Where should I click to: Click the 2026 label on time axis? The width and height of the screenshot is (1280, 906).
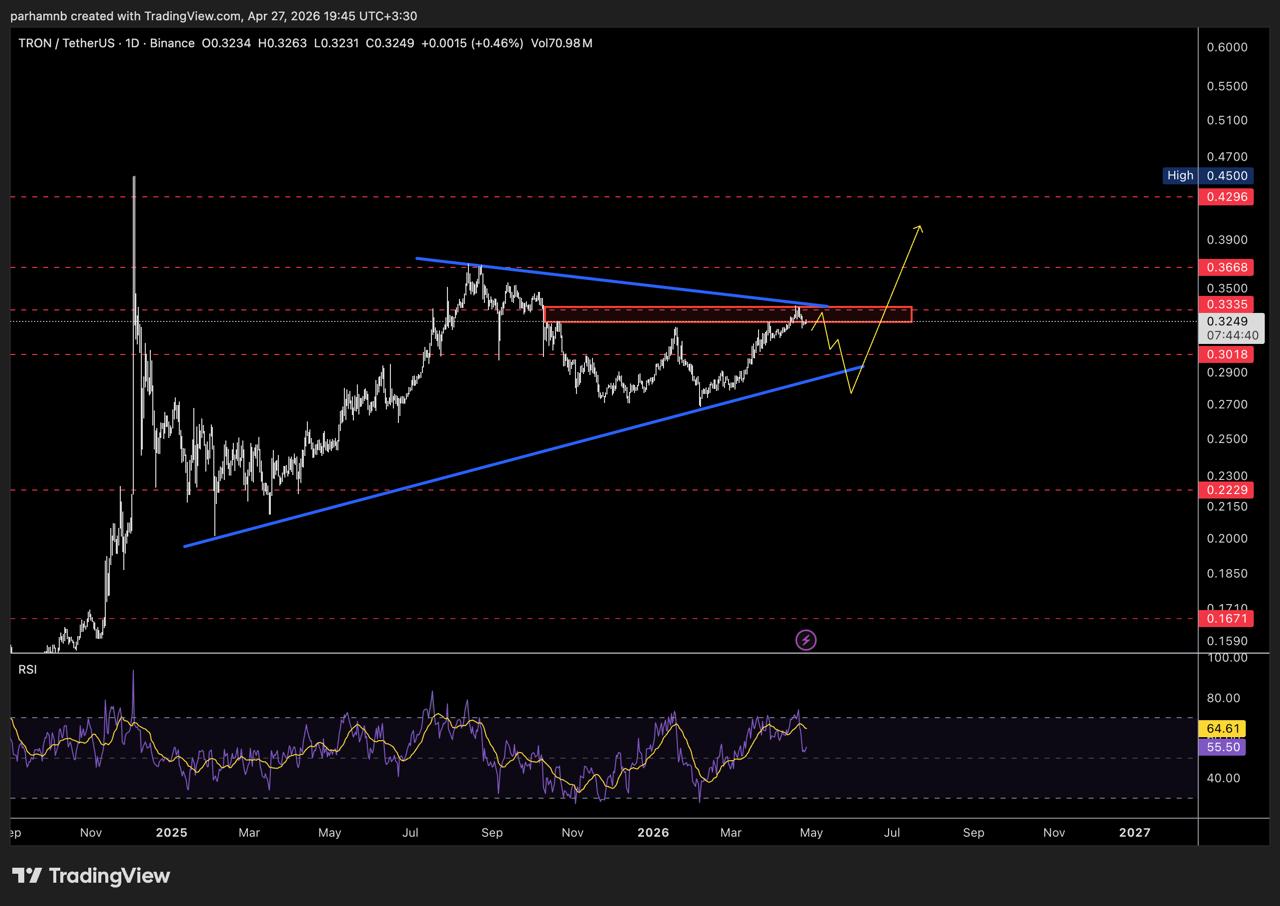(x=653, y=832)
